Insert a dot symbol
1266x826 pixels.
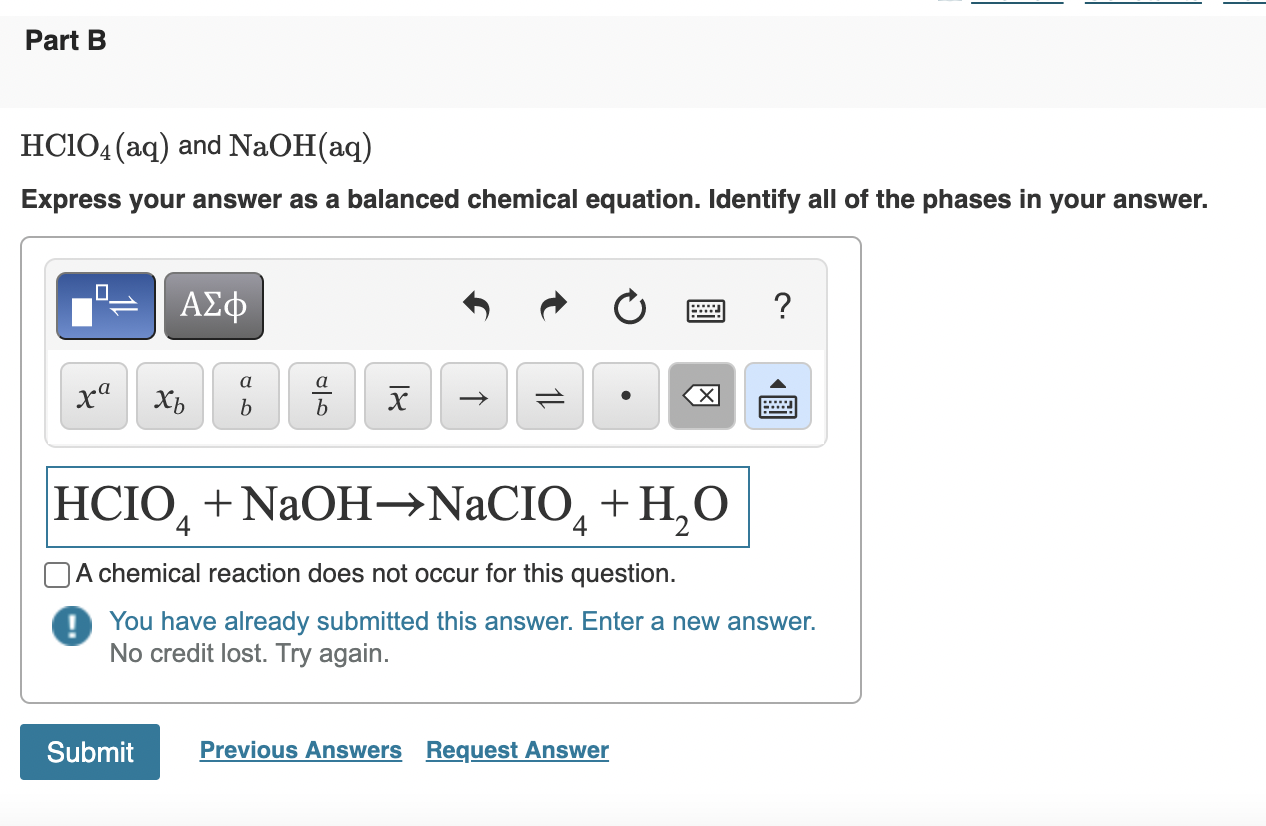[625, 396]
